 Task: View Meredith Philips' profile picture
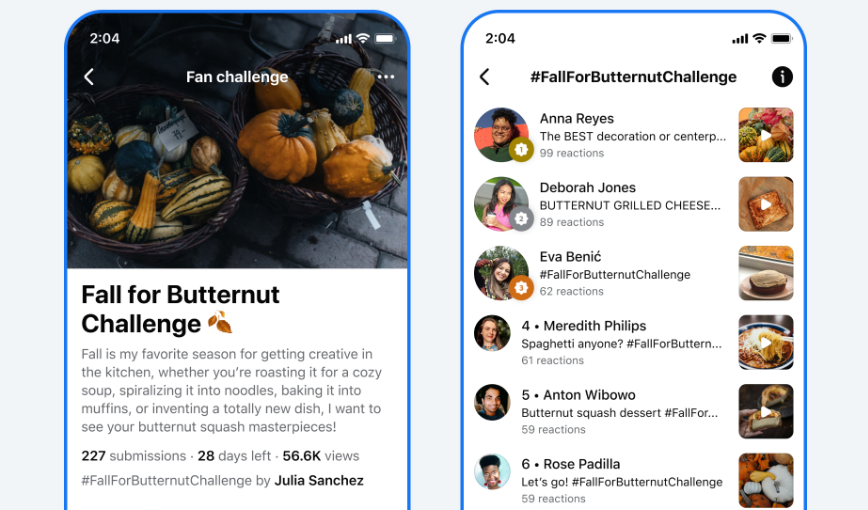click(x=492, y=333)
